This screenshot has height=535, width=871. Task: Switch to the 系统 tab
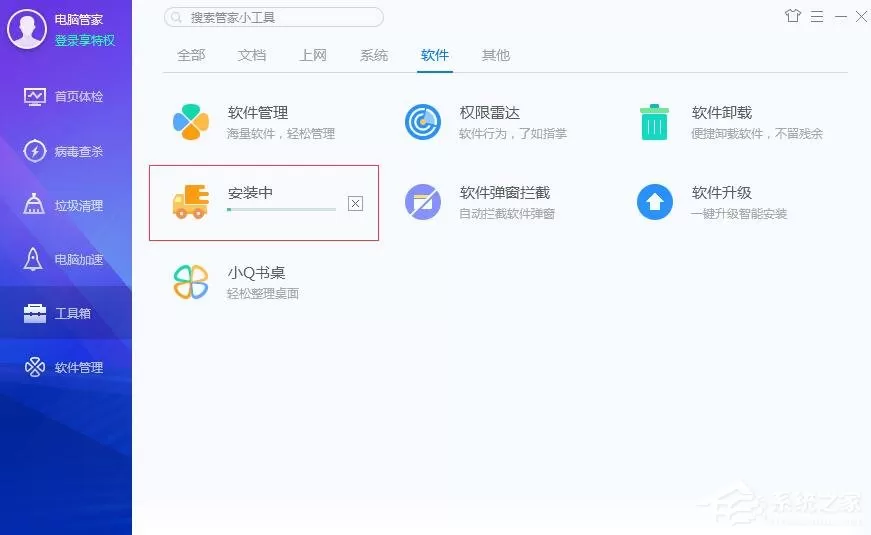374,55
